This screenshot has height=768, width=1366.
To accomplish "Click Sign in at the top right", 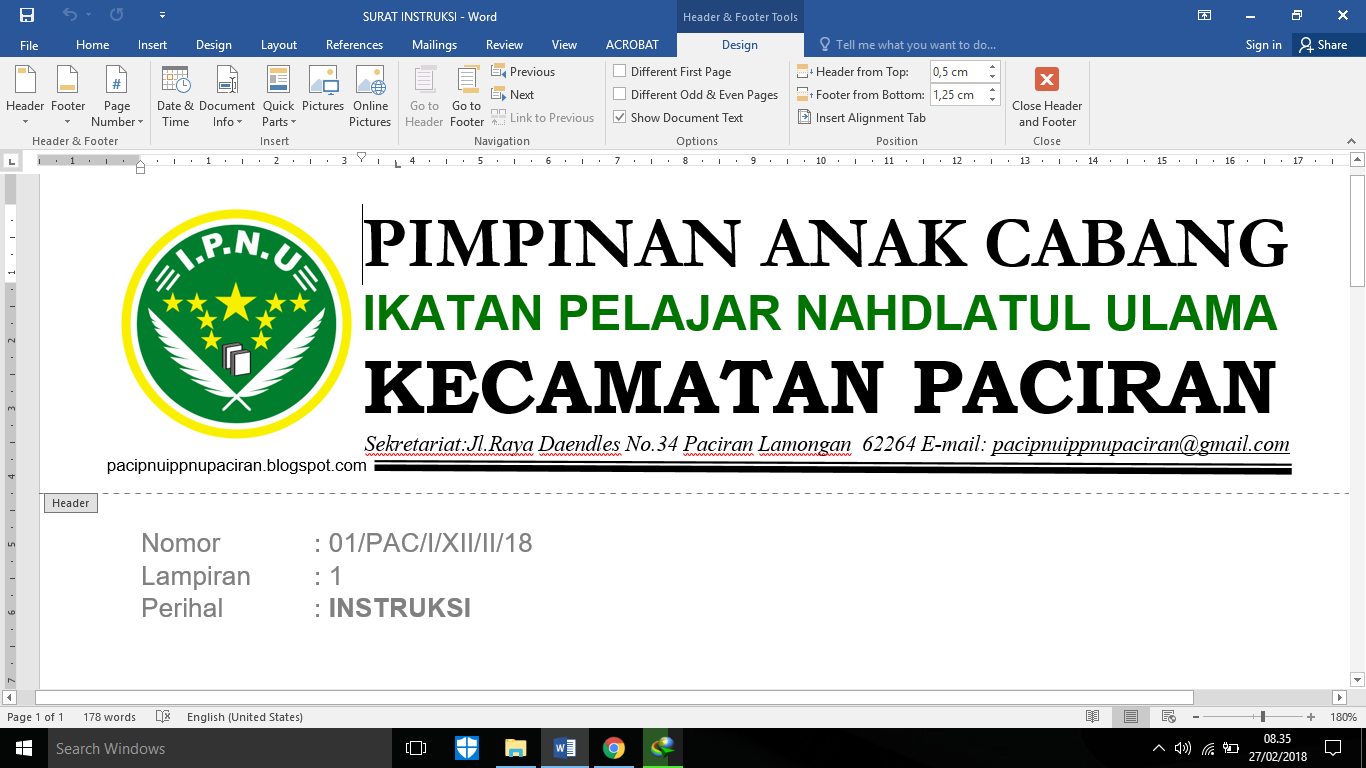I will 1263,45.
